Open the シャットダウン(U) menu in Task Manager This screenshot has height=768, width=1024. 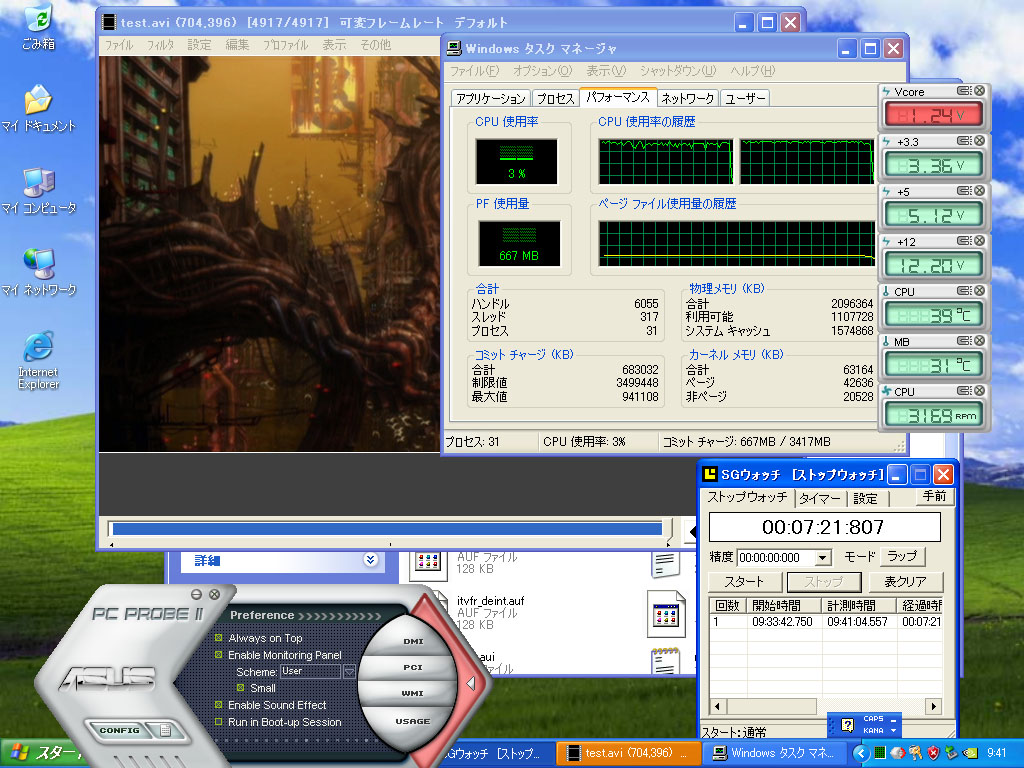point(678,71)
